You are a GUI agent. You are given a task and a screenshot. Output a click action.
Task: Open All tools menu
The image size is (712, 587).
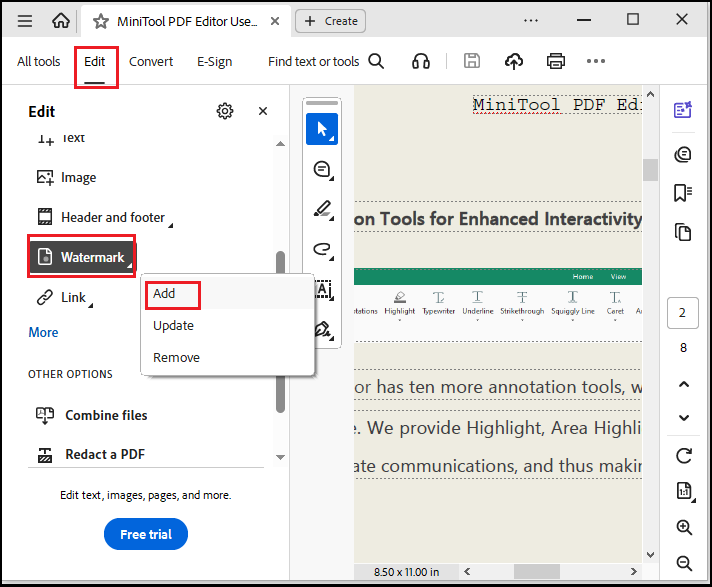pyautogui.click(x=39, y=61)
